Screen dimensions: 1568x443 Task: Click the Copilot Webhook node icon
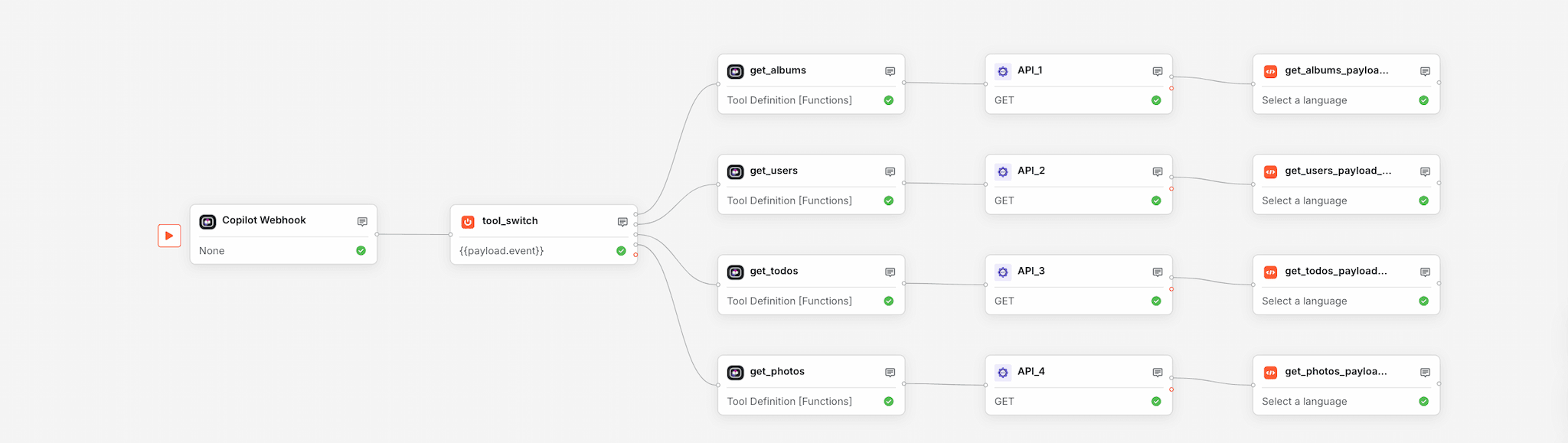tap(207, 221)
